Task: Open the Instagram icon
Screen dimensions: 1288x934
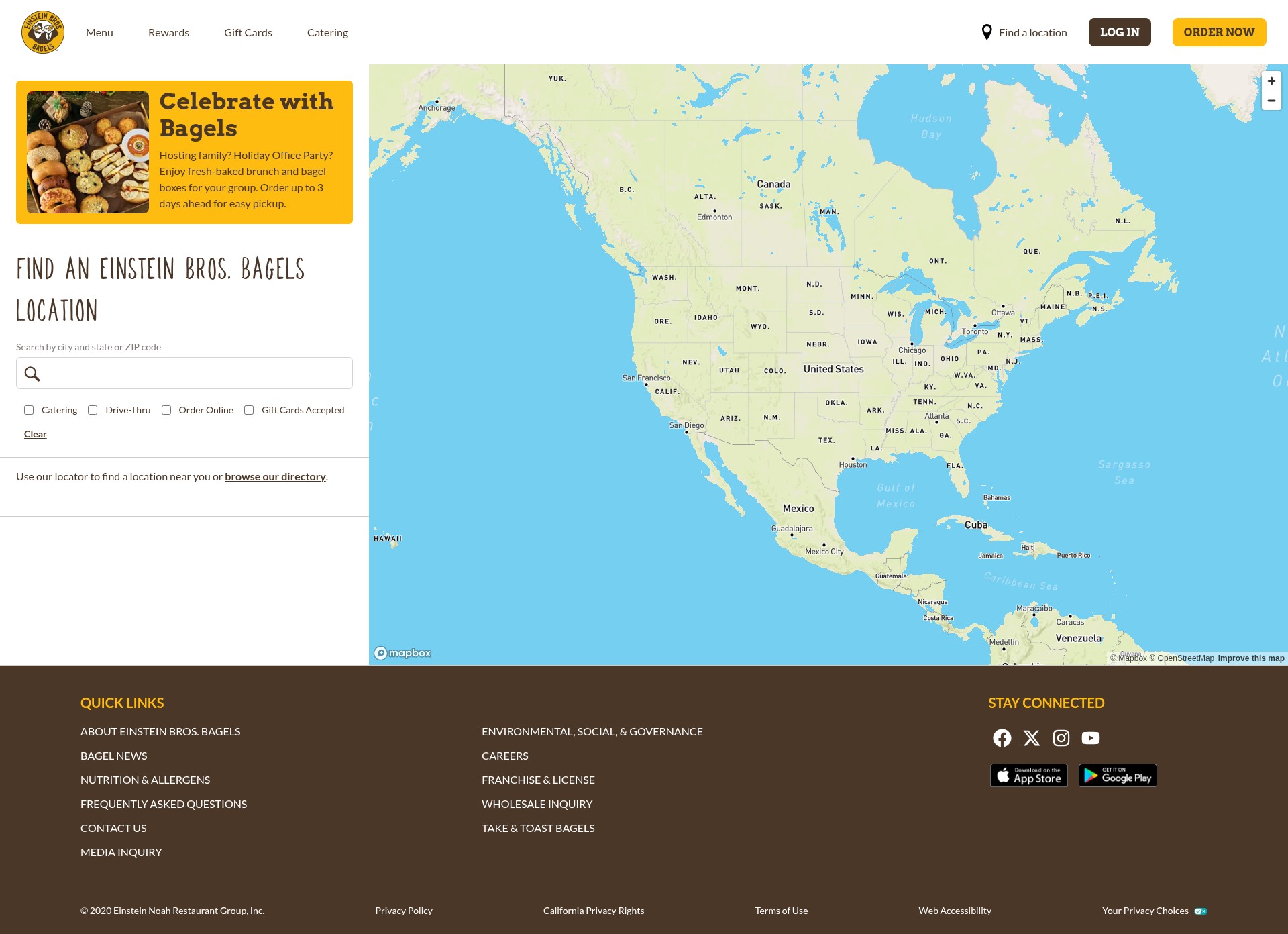Action: tap(1061, 738)
